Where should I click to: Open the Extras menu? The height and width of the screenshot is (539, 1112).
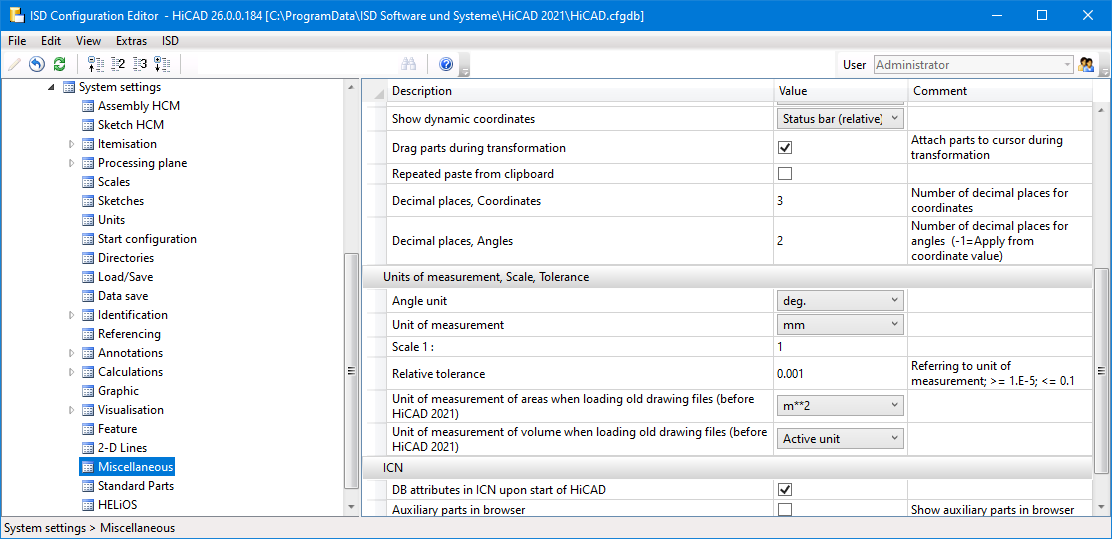(131, 41)
